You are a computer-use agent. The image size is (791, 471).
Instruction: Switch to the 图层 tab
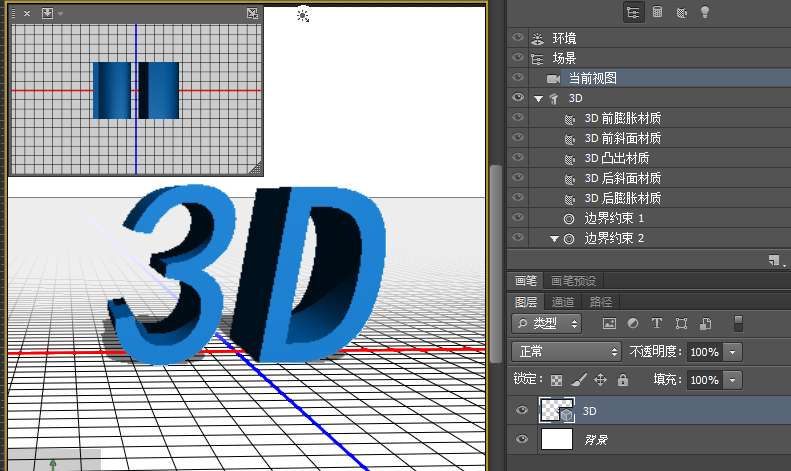pyautogui.click(x=526, y=302)
